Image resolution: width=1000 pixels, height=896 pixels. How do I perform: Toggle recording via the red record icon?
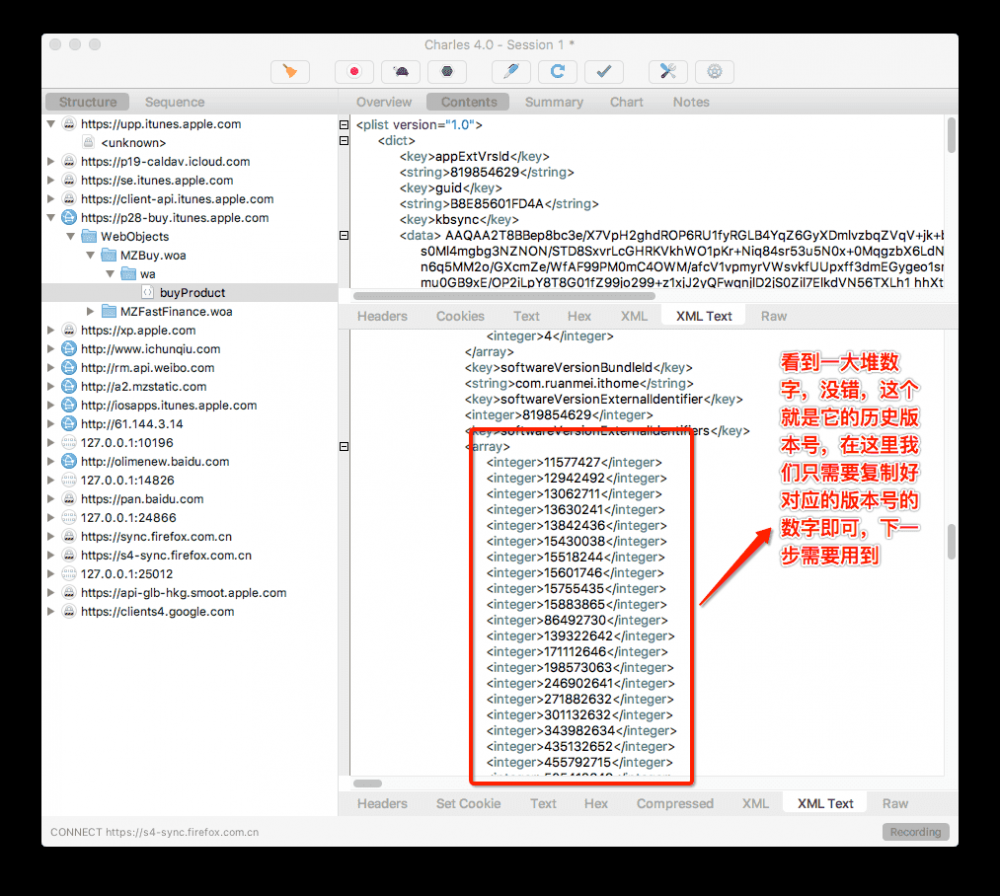coord(354,71)
